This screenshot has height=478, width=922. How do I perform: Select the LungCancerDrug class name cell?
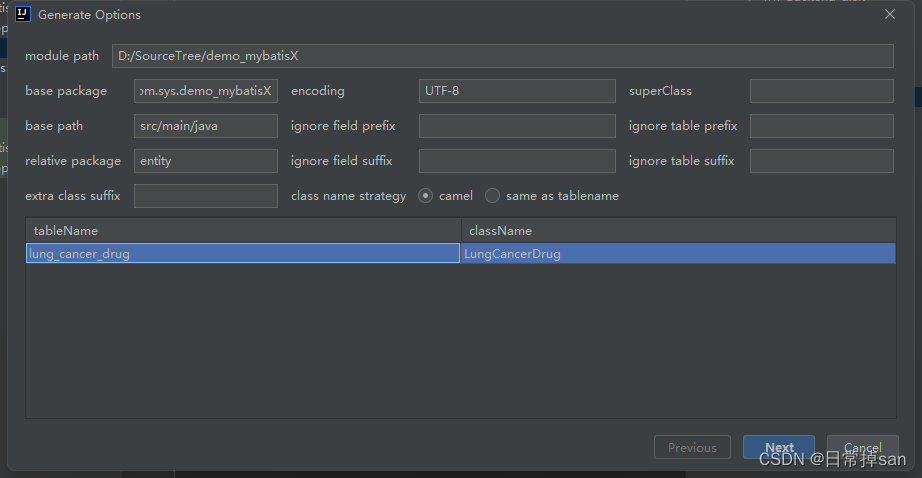[x=678, y=253]
